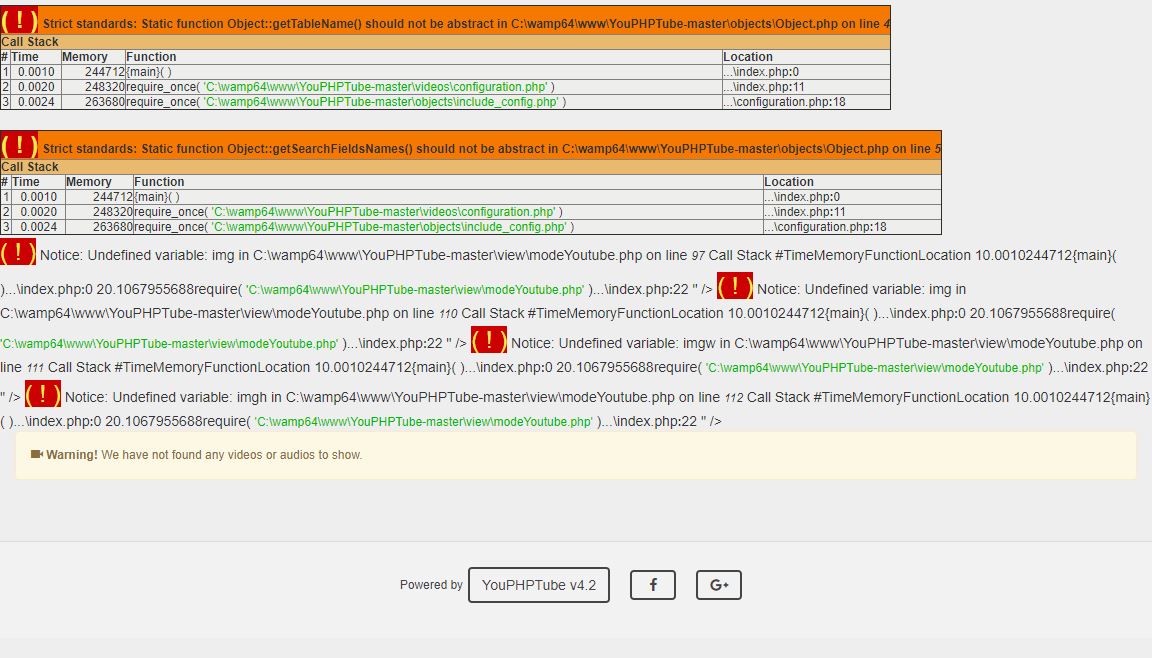The image size is (1152, 658).
Task: Click first green modeYoutube.php path after line 97
Action: pyautogui.click(x=415, y=289)
